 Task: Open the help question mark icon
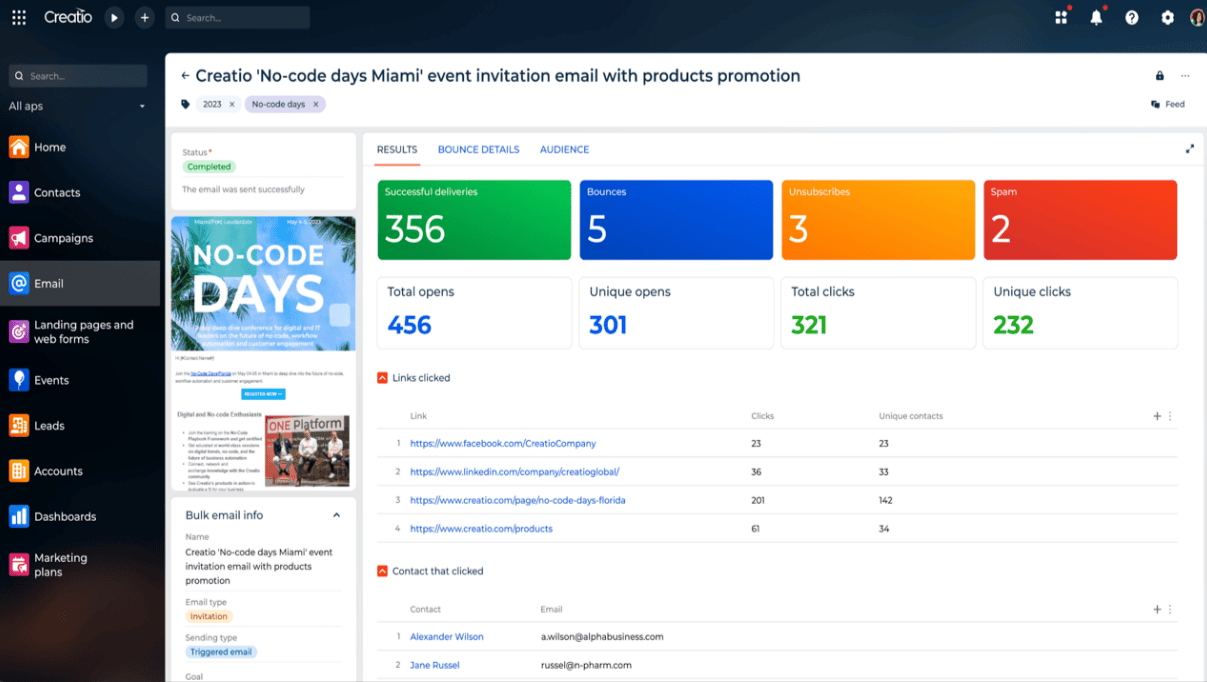pyautogui.click(x=1132, y=18)
